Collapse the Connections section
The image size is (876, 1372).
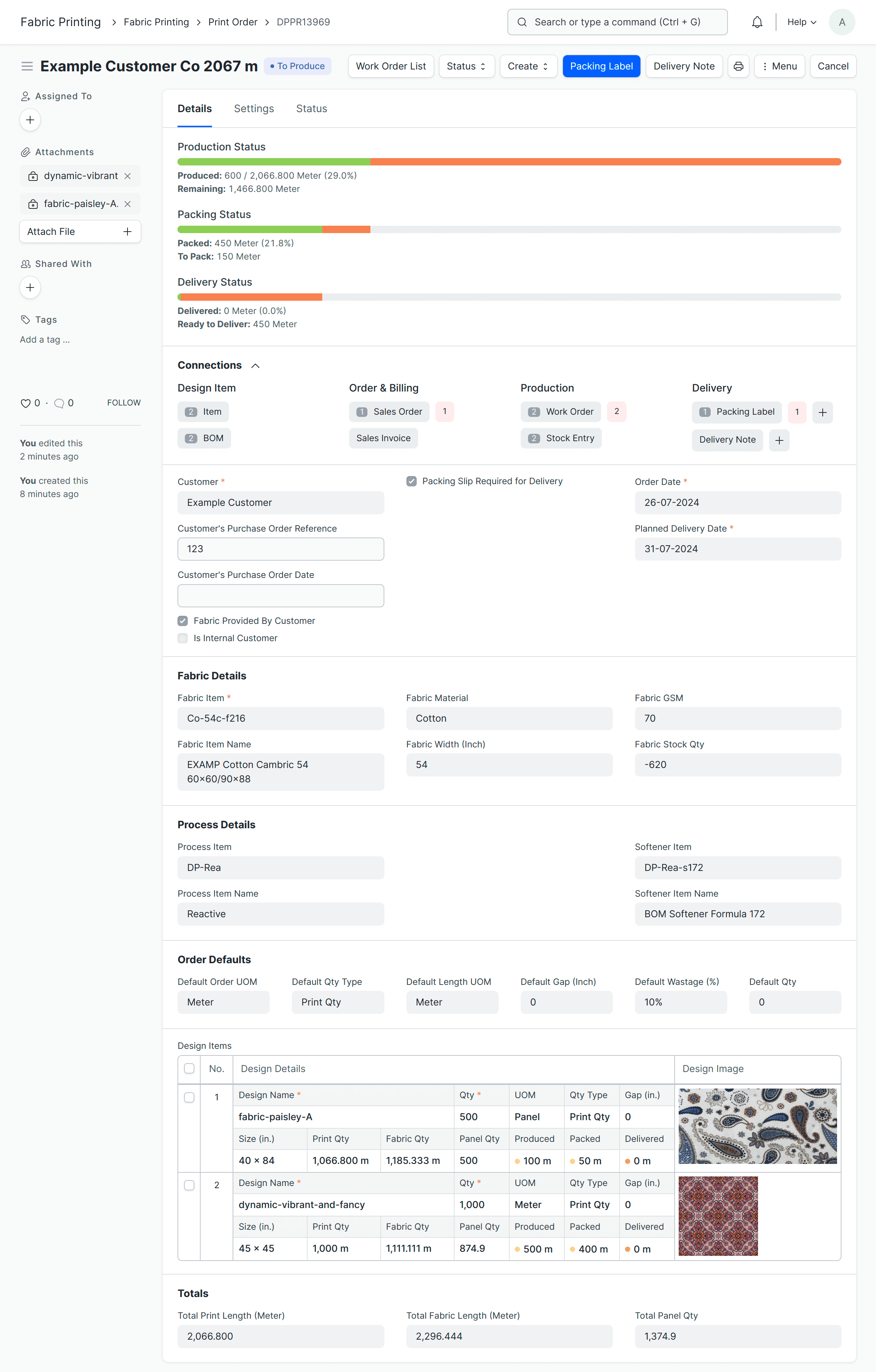click(x=256, y=366)
